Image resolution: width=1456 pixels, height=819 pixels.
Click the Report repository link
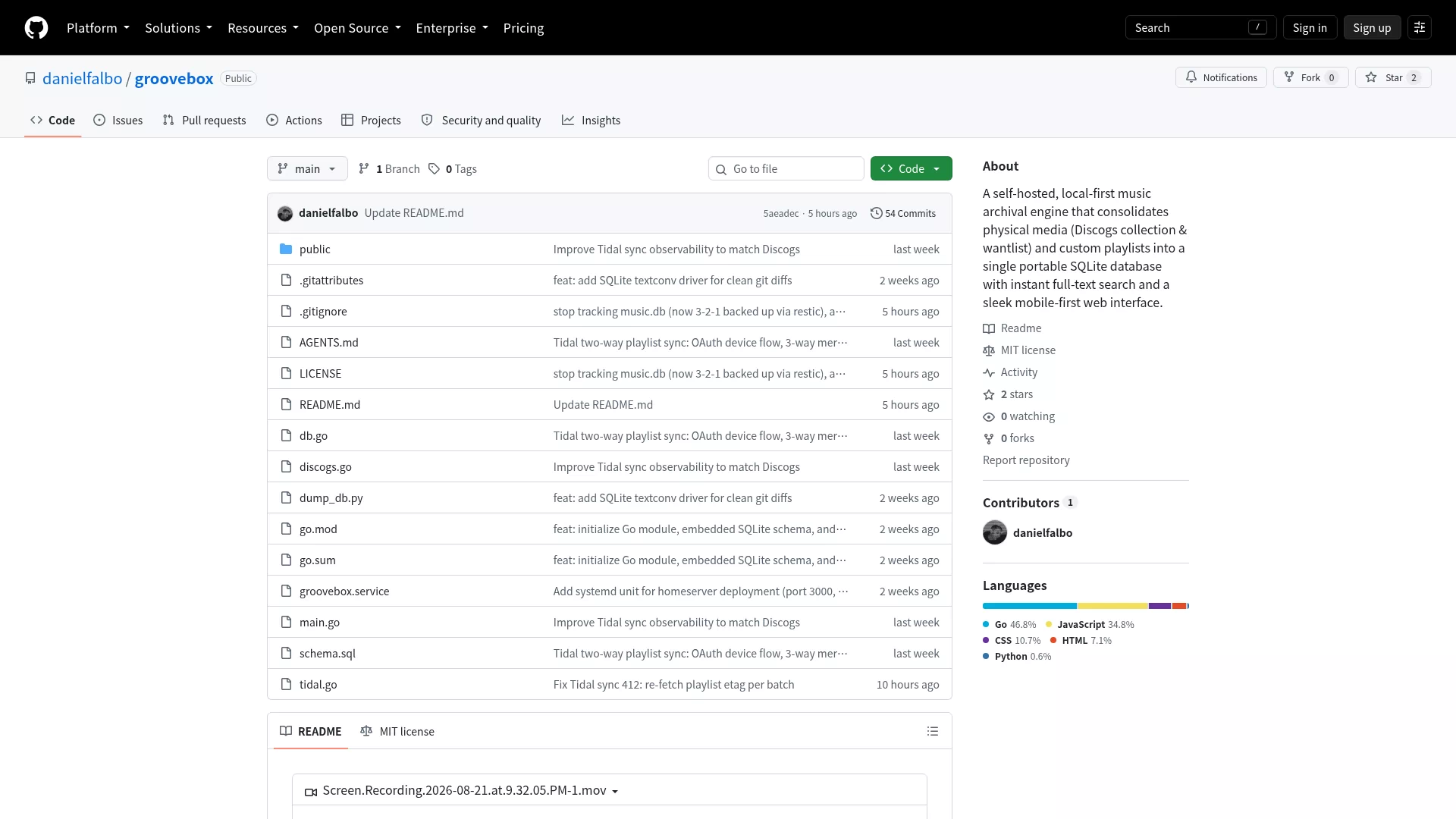coord(1026,461)
